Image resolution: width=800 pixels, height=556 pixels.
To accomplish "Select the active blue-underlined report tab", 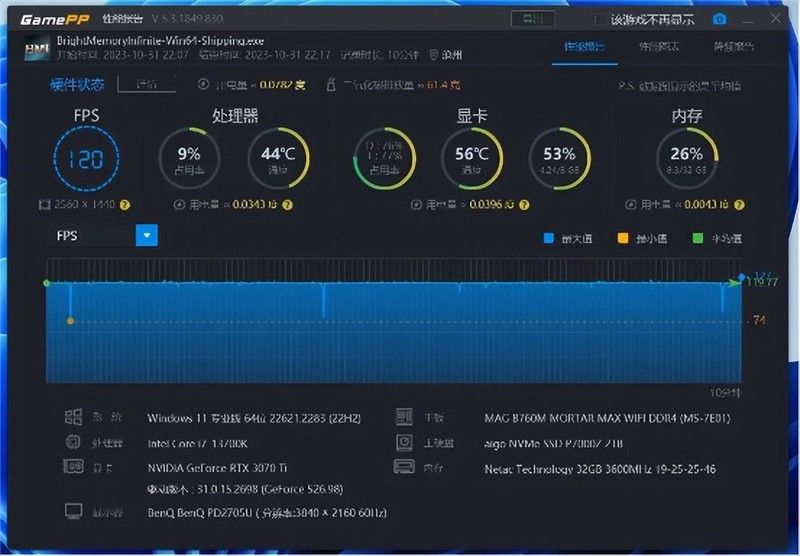I will (x=585, y=46).
